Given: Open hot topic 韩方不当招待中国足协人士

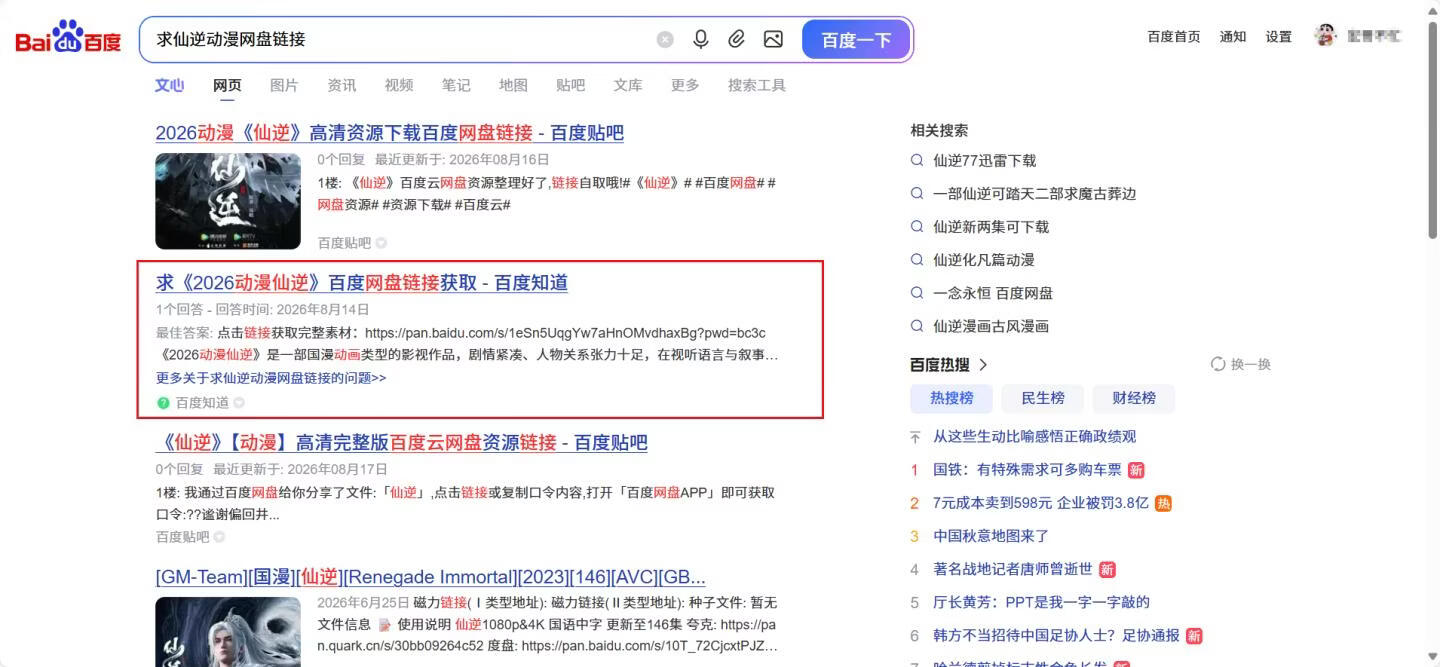Looking at the screenshot, I should coord(1056,635).
